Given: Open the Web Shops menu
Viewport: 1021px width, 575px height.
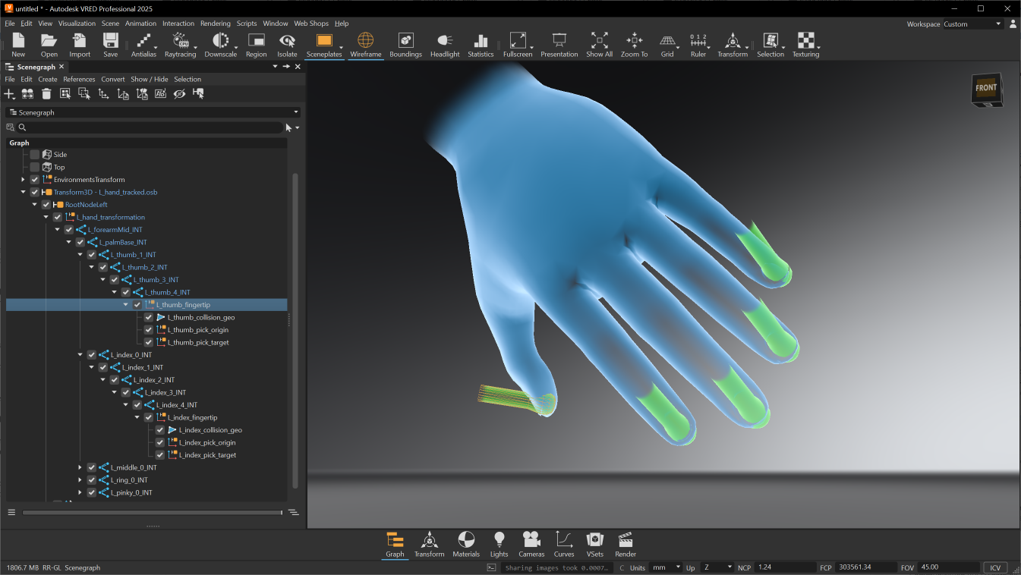Looking at the screenshot, I should pos(311,23).
